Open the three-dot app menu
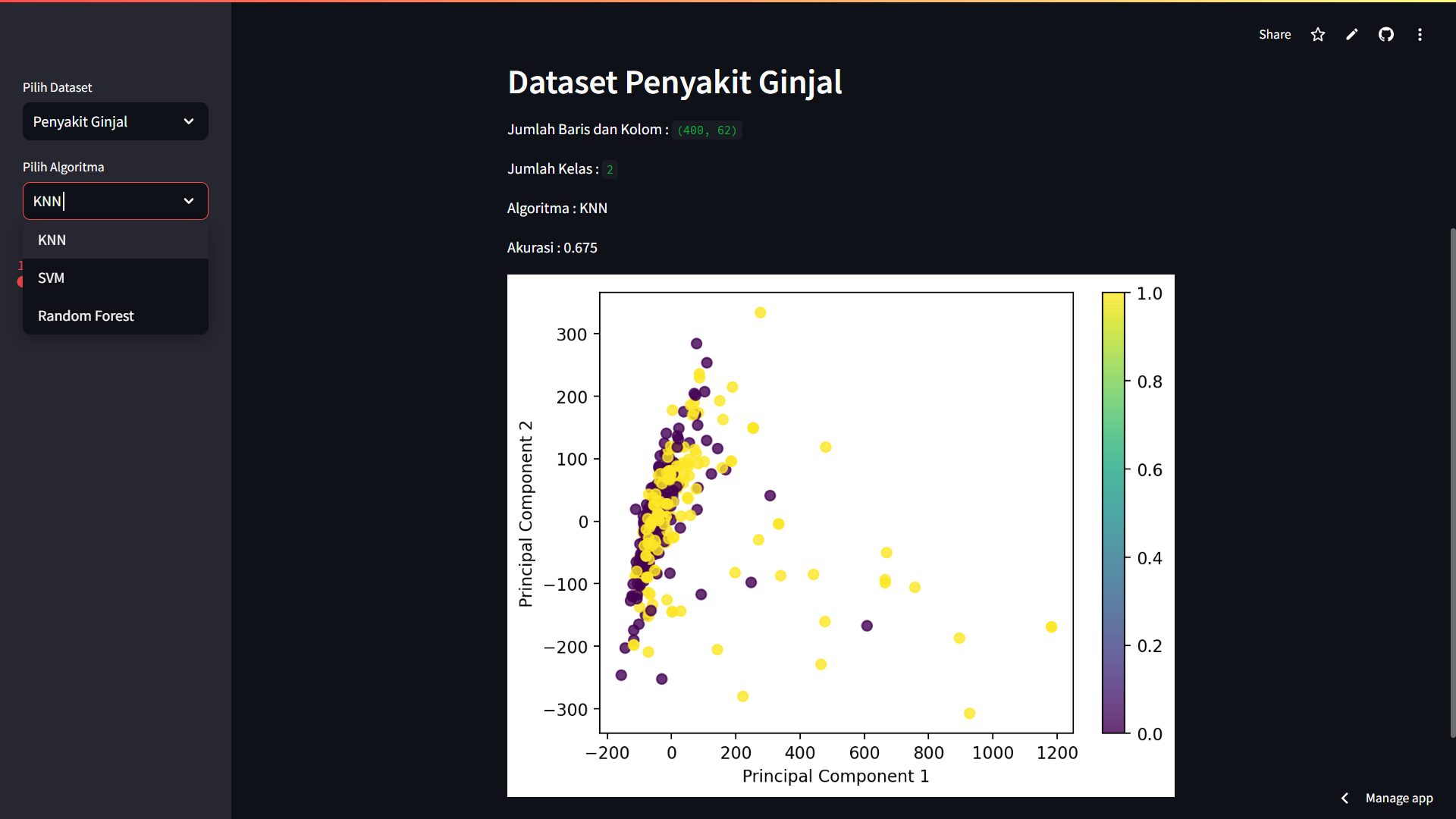The height and width of the screenshot is (819, 1456). pos(1420,35)
